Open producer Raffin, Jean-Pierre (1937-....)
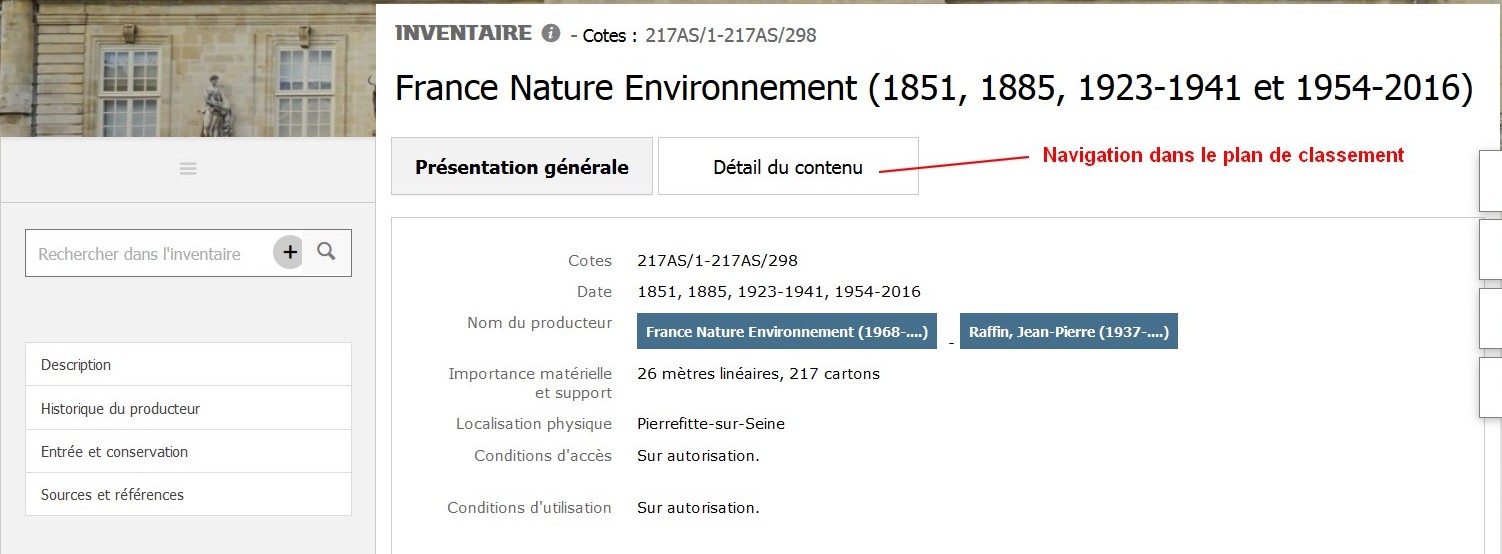 pyautogui.click(x=1069, y=332)
